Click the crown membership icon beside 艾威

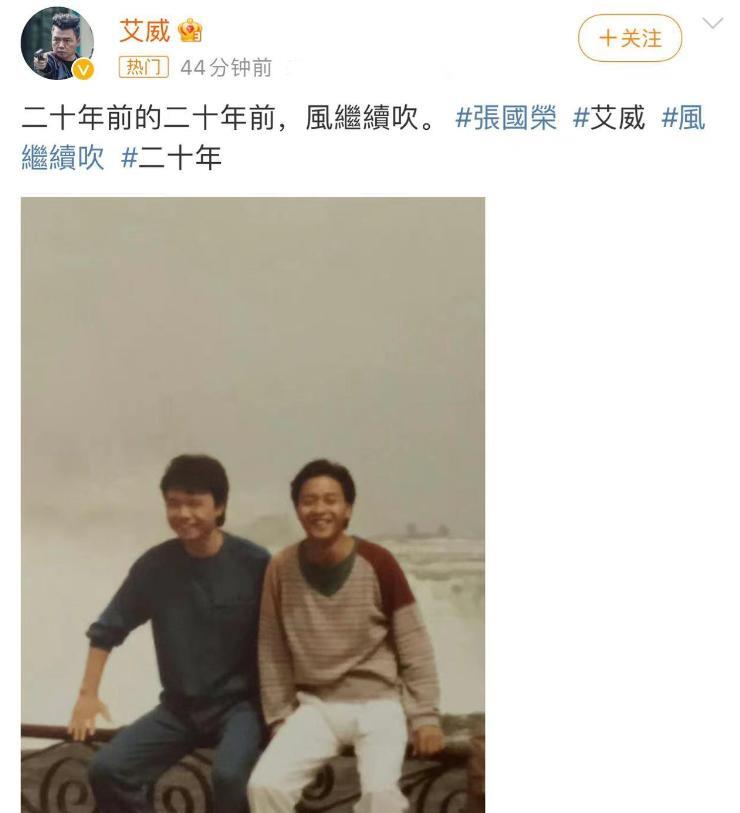(190, 31)
